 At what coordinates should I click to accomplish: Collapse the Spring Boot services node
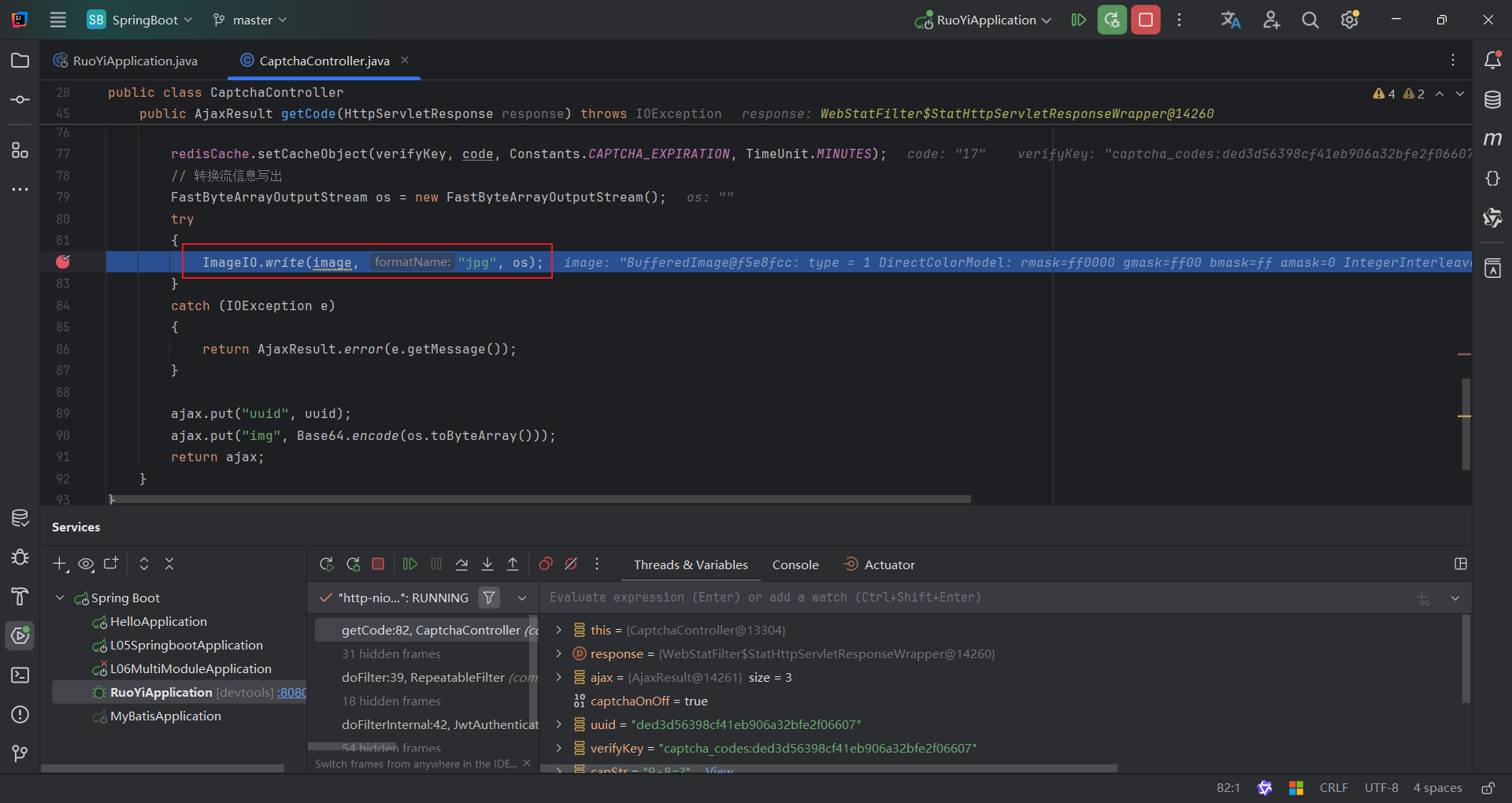(60, 598)
